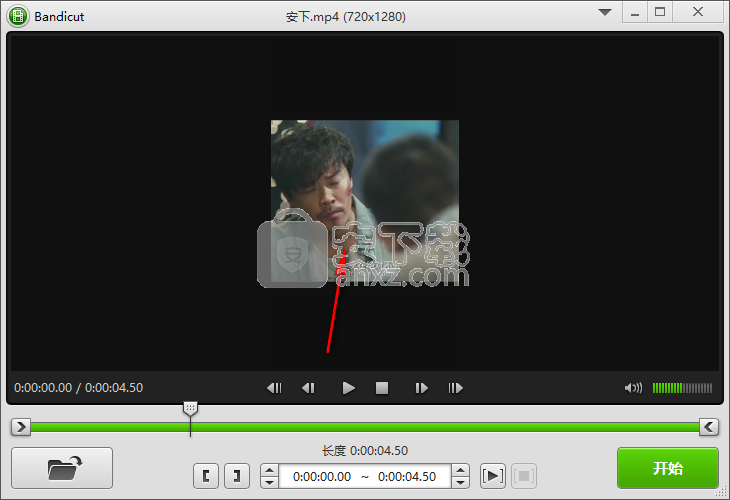
Task: Click the timeline playhead marker
Action: pyautogui.click(x=190, y=409)
